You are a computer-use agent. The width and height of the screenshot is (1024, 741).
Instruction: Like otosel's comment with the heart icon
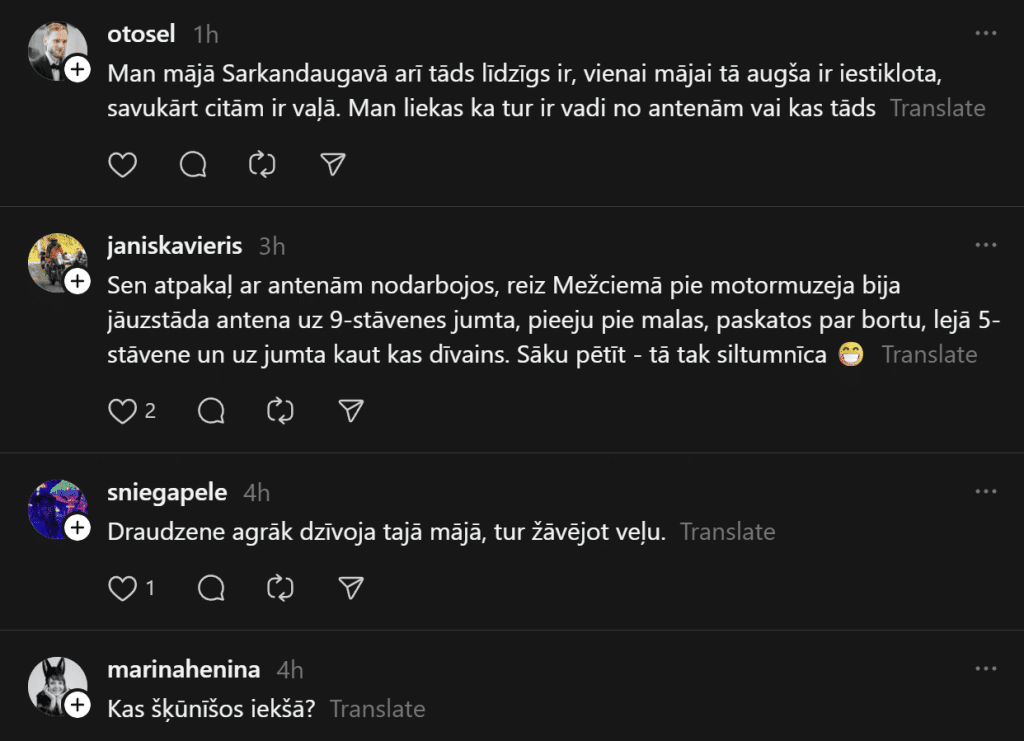[122, 165]
